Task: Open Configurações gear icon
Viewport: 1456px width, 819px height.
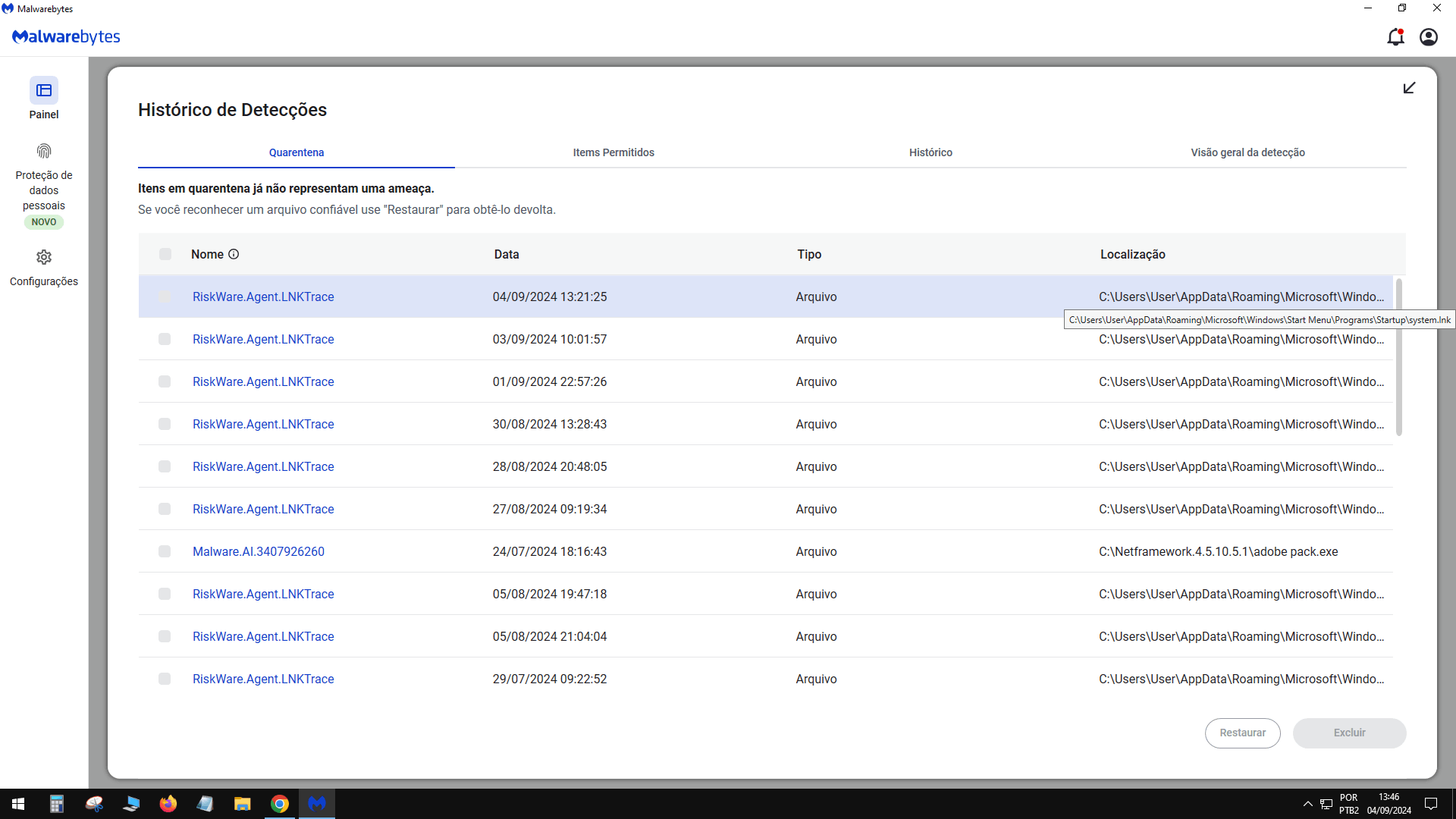Action: (x=44, y=257)
